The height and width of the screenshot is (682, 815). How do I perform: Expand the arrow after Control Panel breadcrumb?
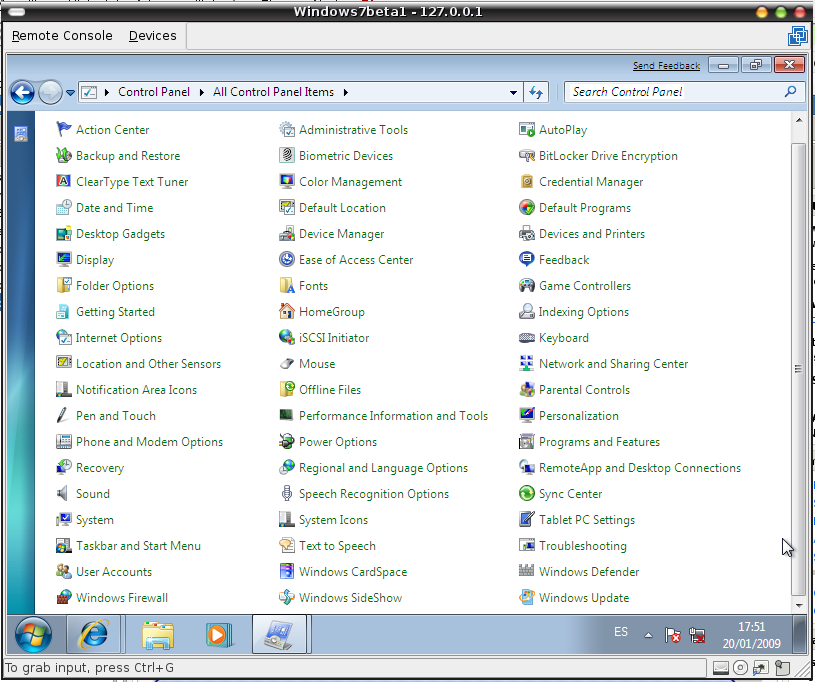(x=202, y=92)
